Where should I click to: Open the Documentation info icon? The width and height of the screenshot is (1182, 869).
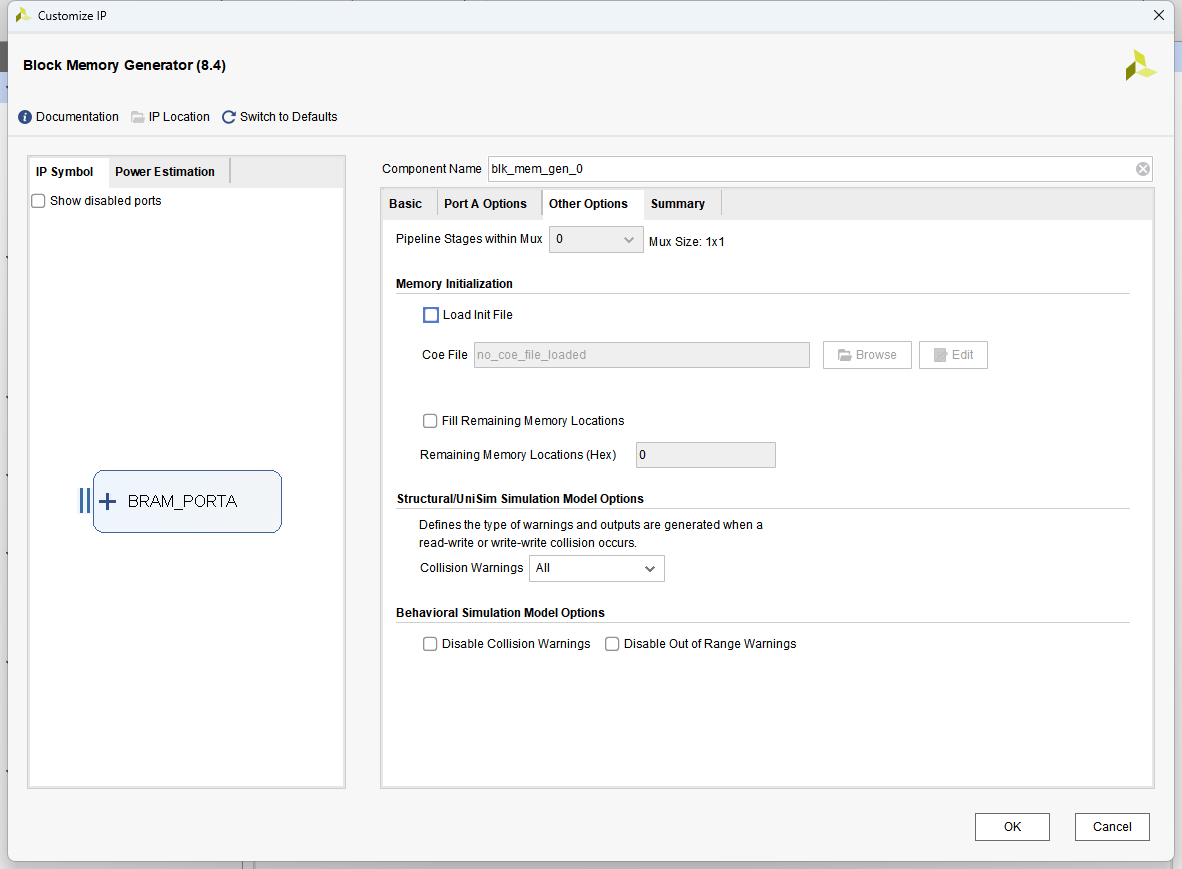(25, 117)
